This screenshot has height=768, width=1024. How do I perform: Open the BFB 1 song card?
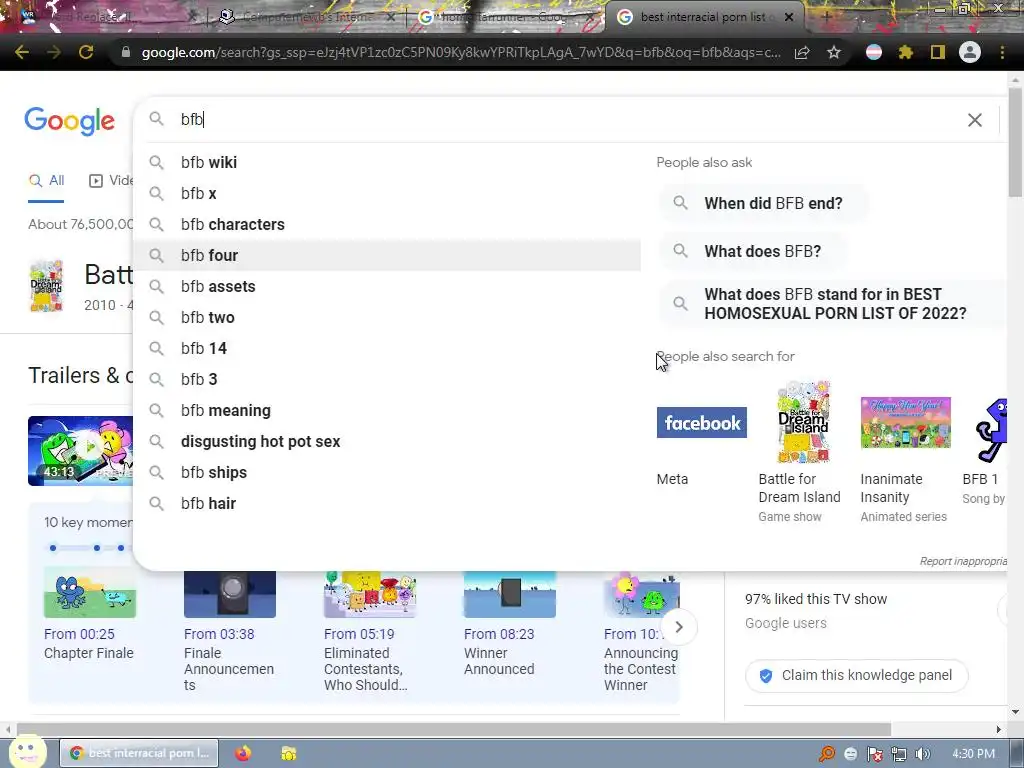click(x=986, y=451)
